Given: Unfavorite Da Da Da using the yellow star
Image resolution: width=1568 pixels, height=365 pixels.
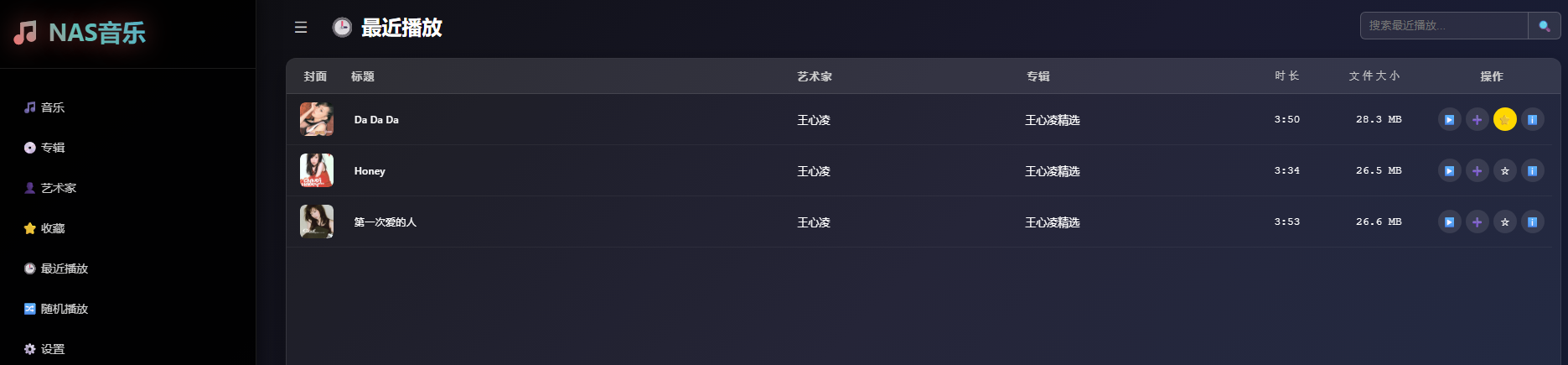Looking at the screenshot, I should (x=1504, y=120).
